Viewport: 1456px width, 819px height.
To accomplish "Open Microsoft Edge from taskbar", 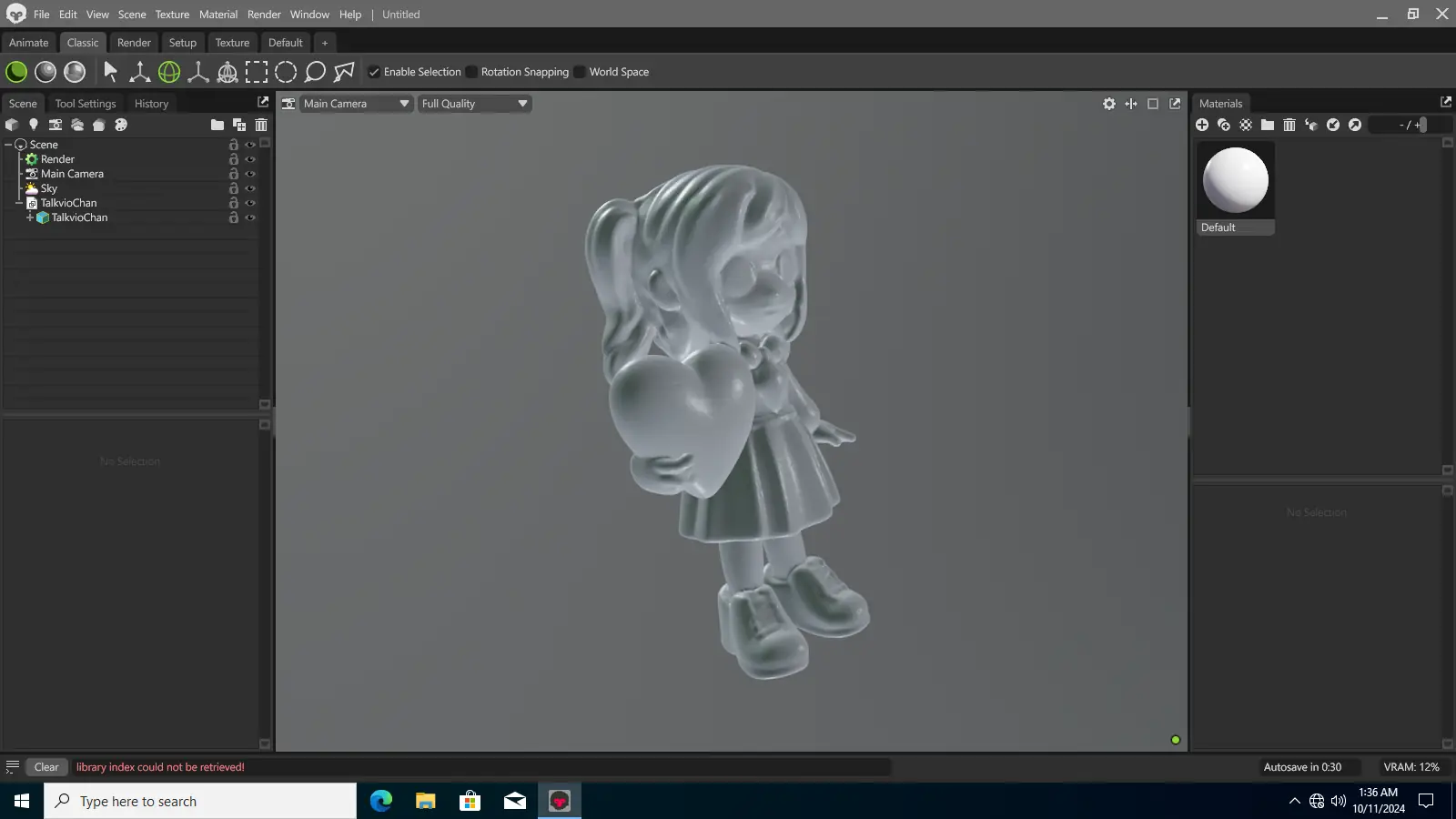I will (x=381, y=801).
